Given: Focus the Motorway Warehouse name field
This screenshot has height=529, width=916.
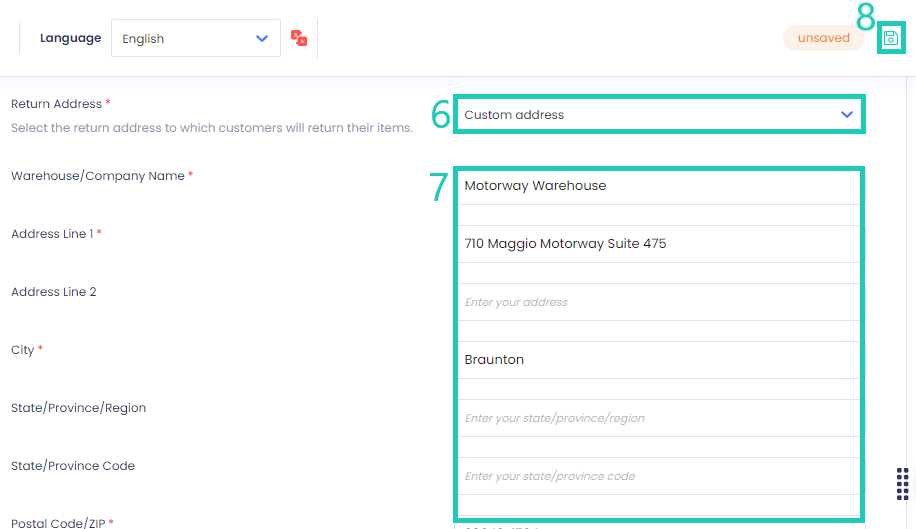Looking at the screenshot, I should (x=659, y=186).
